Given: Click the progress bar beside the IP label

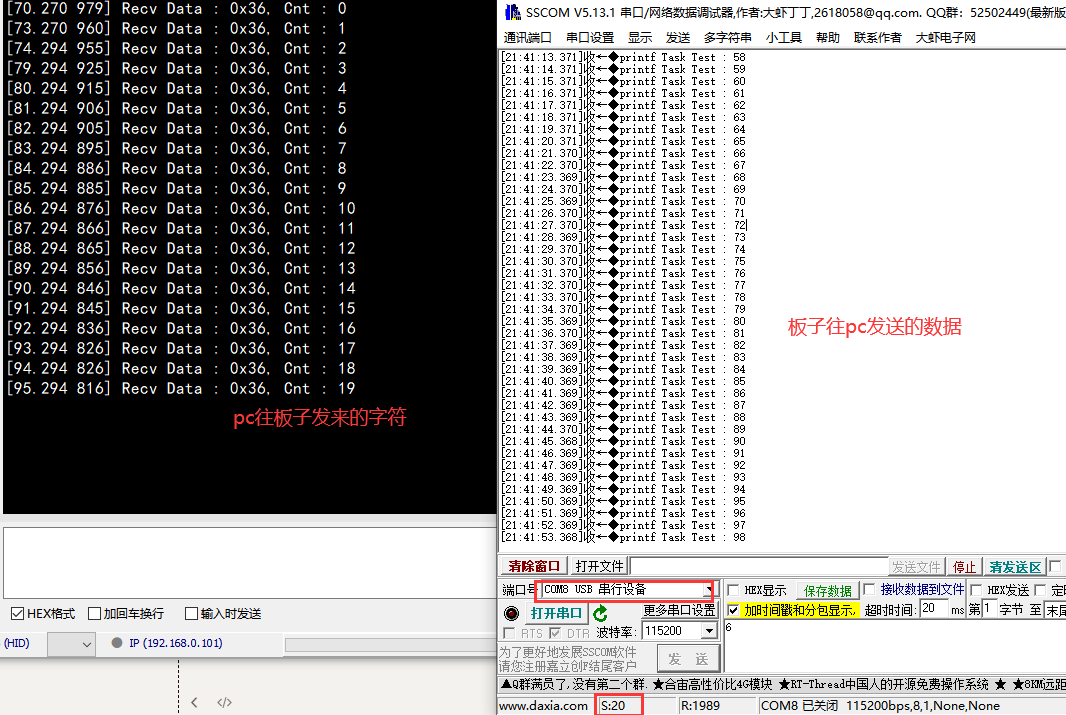Looking at the screenshot, I should coord(390,644).
